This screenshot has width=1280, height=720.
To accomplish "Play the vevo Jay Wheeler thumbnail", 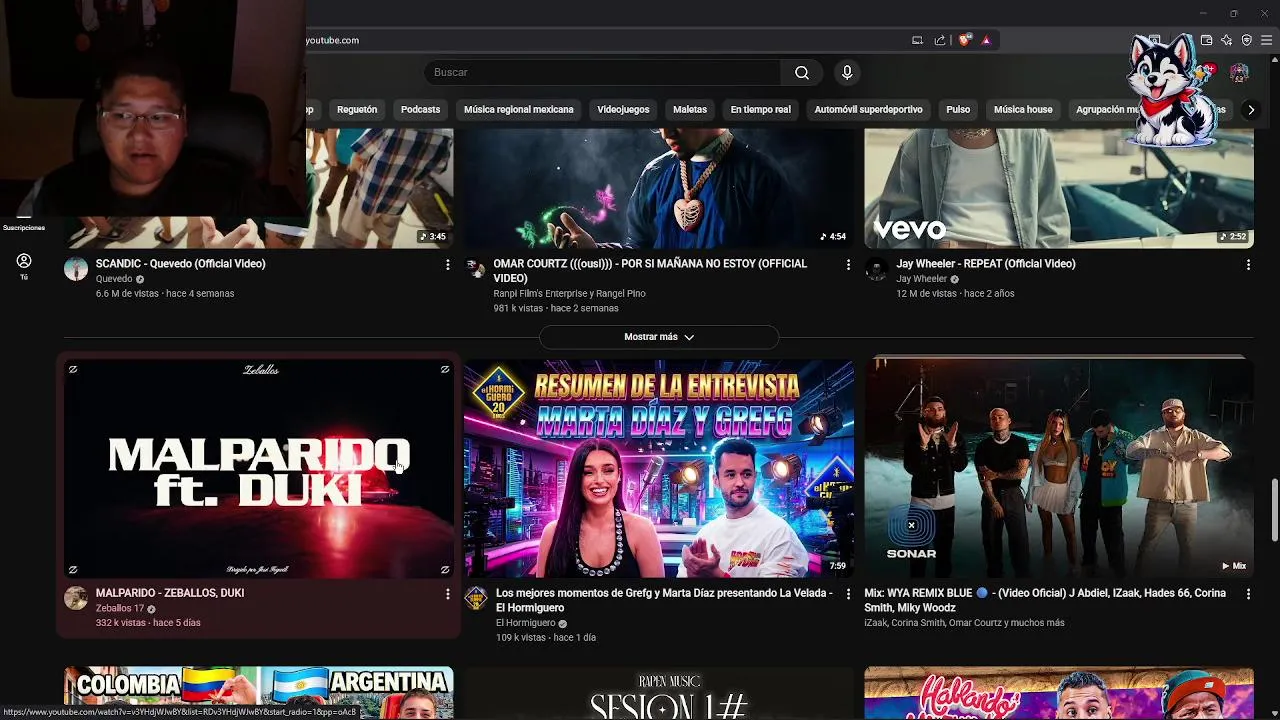I will coord(1059,188).
